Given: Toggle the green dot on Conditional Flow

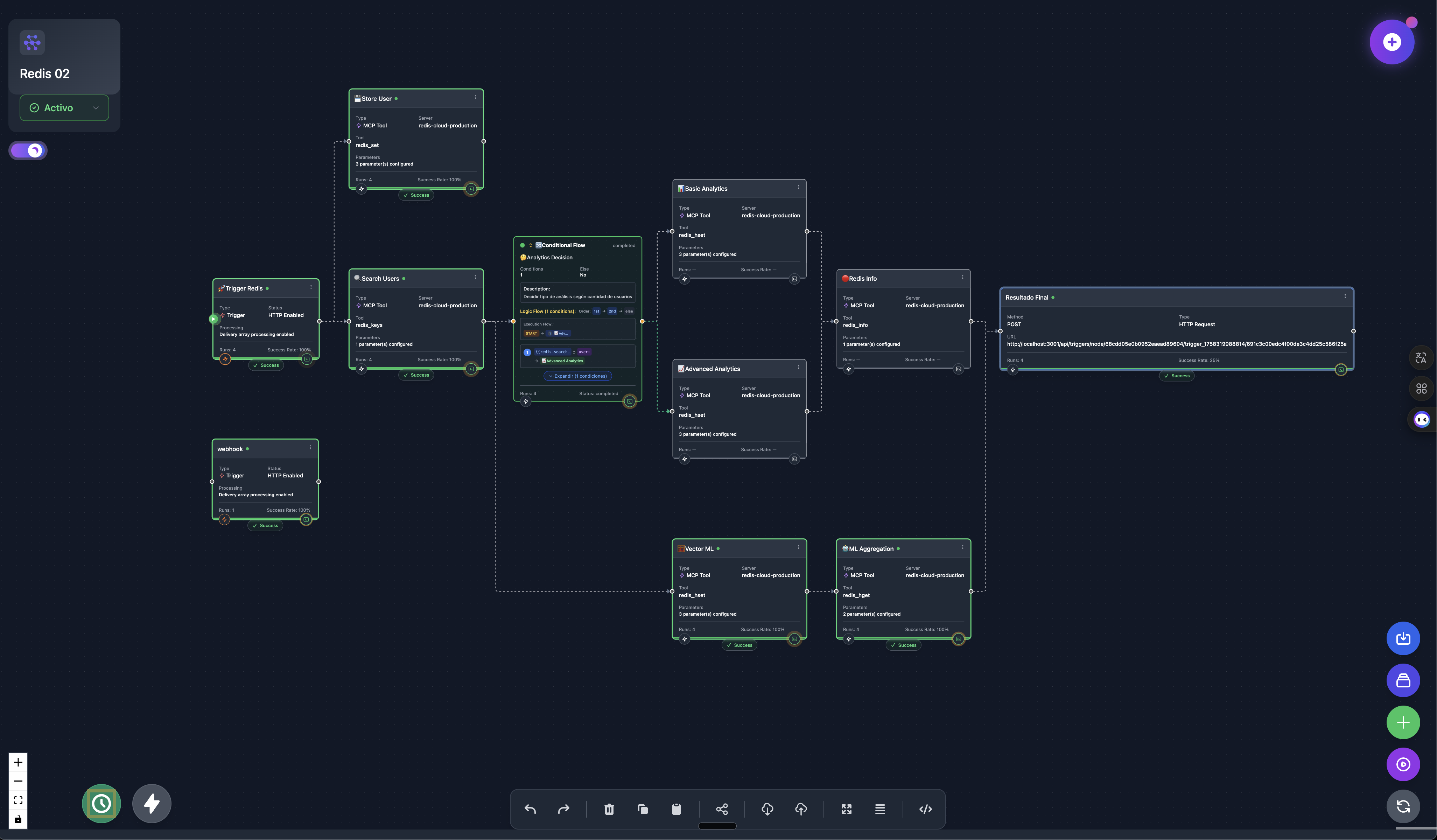Looking at the screenshot, I should click(522, 245).
